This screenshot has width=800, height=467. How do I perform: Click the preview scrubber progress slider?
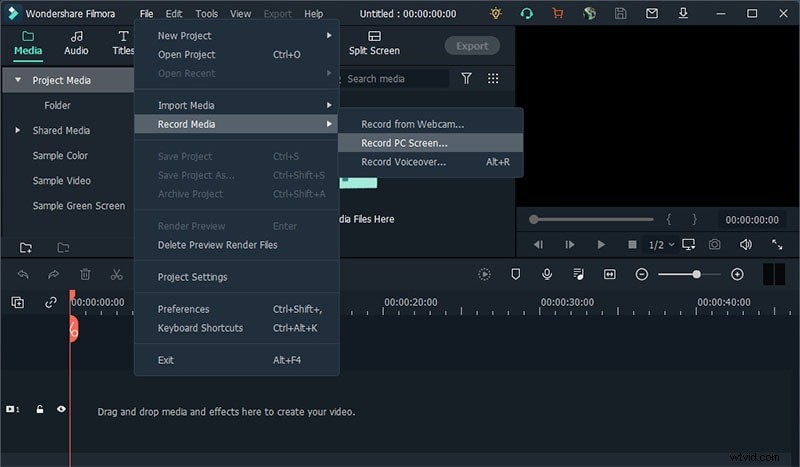[591, 219]
